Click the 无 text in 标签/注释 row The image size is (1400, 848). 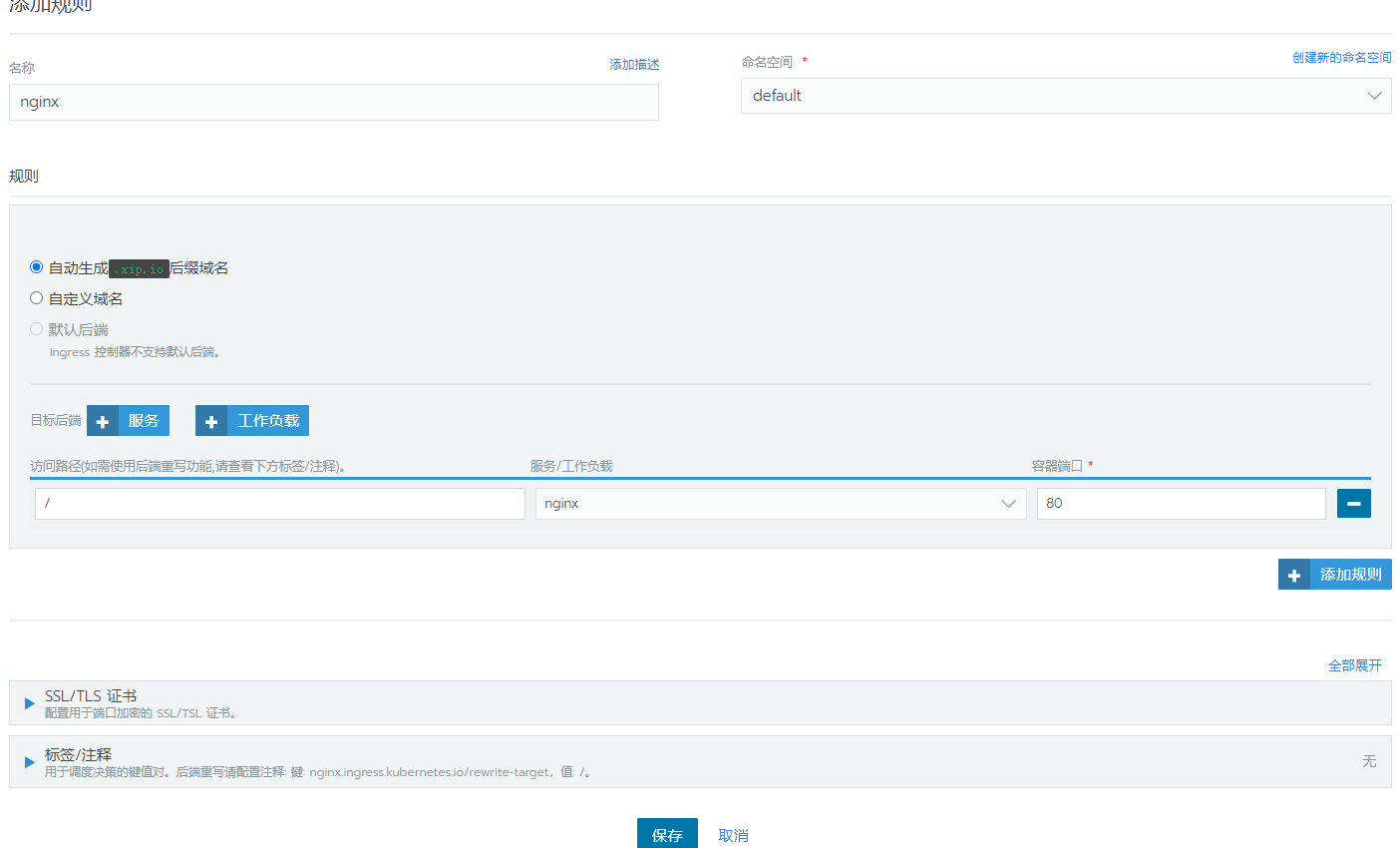1369,761
